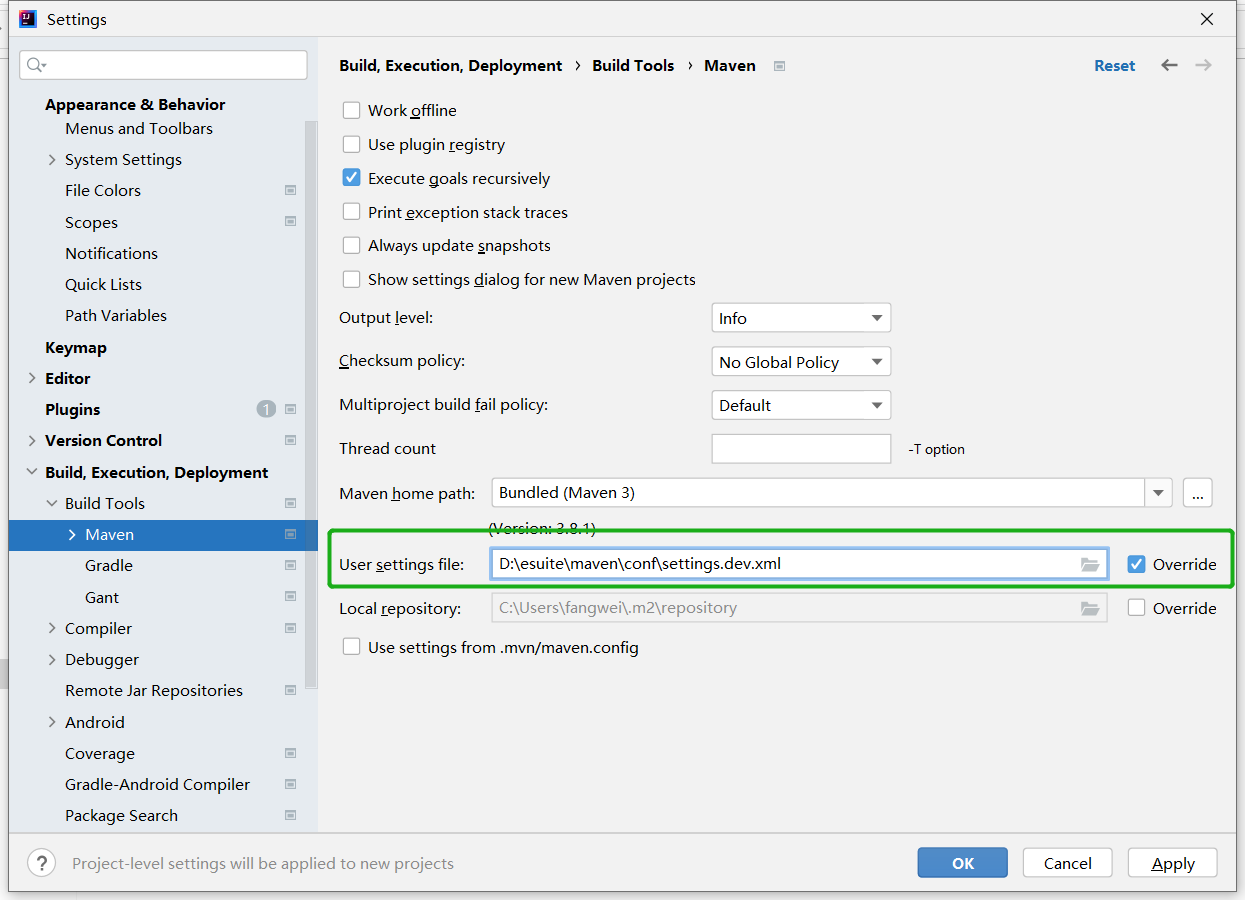Enable Use plugin registry checkbox
Screen dimensions: 1245x900
(351, 144)
